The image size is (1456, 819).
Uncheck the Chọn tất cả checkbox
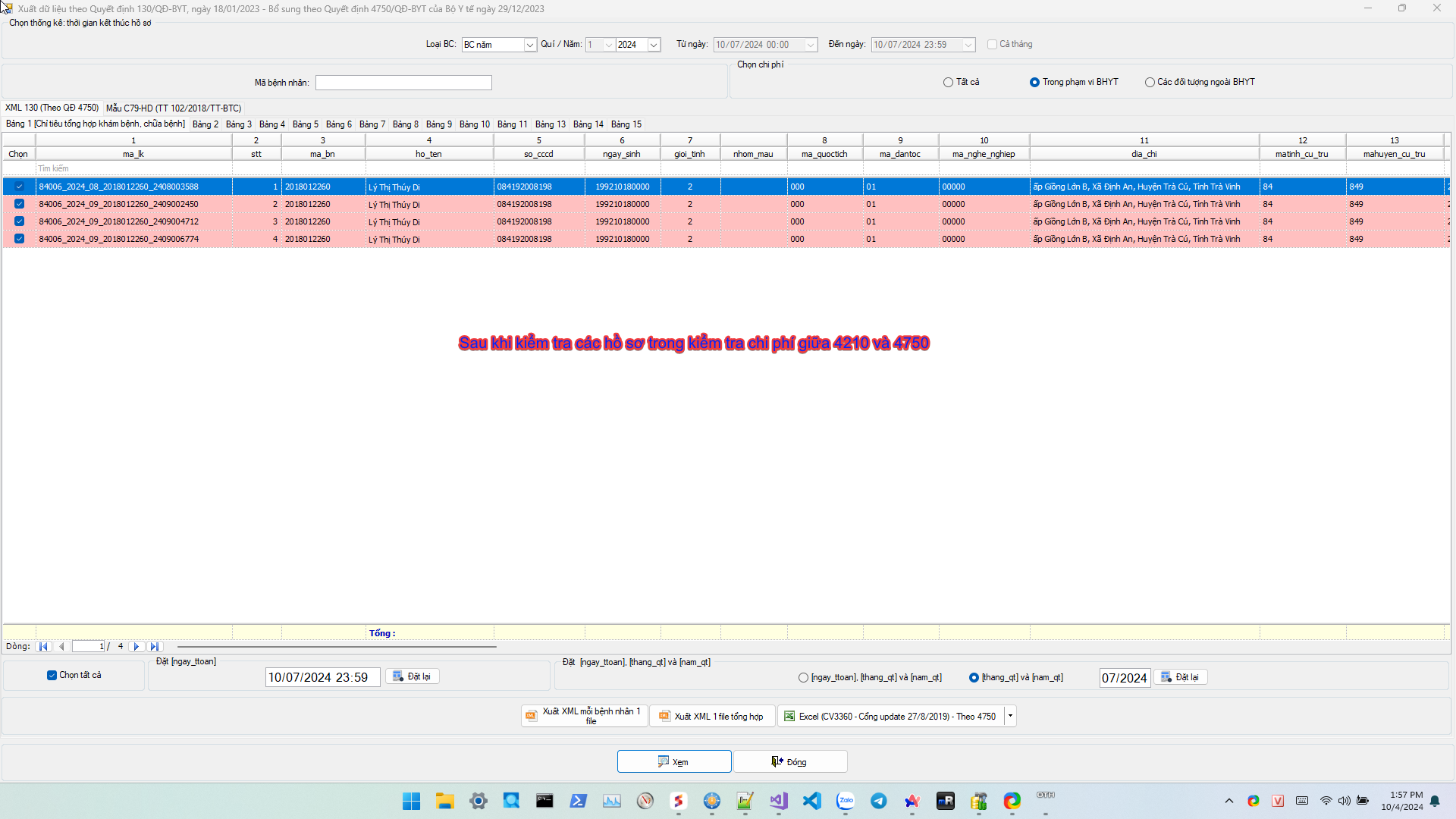point(52,675)
